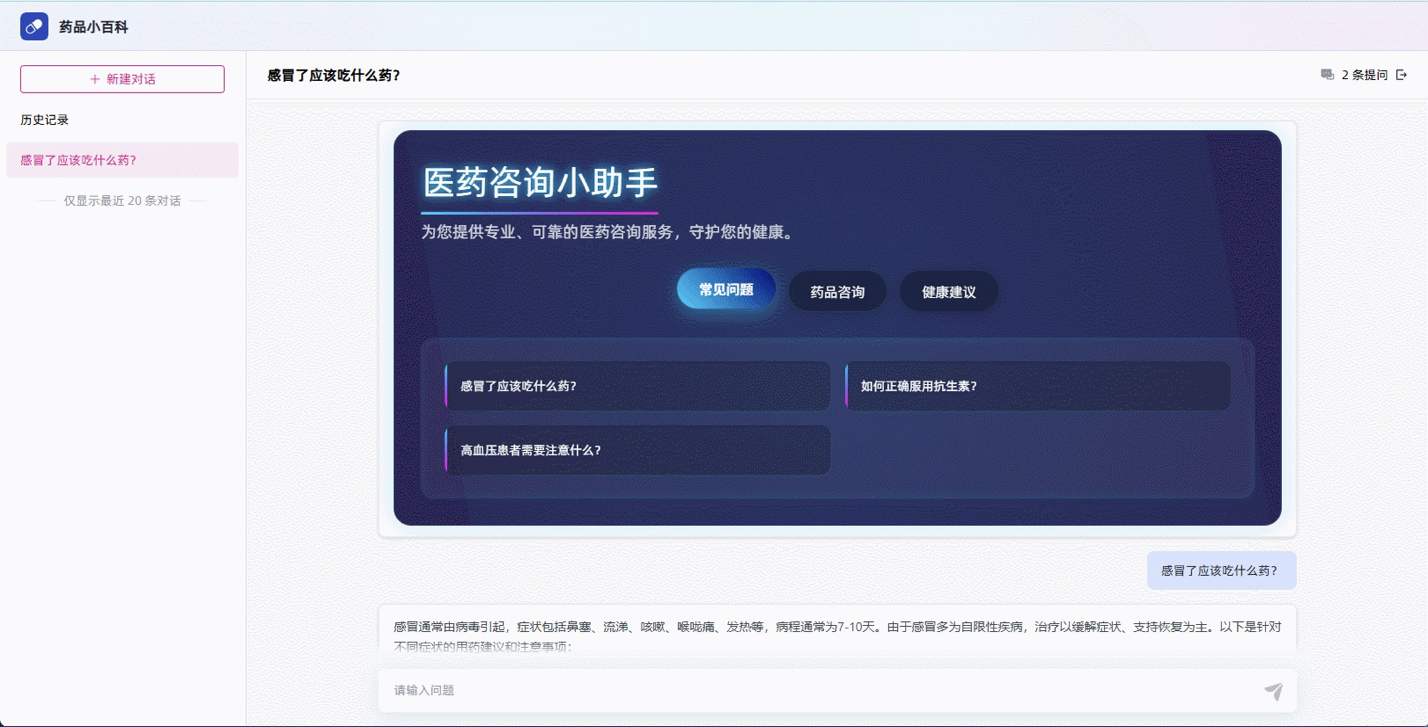Click the pill logo icon
The height and width of the screenshot is (727, 1428).
click(34, 26)
